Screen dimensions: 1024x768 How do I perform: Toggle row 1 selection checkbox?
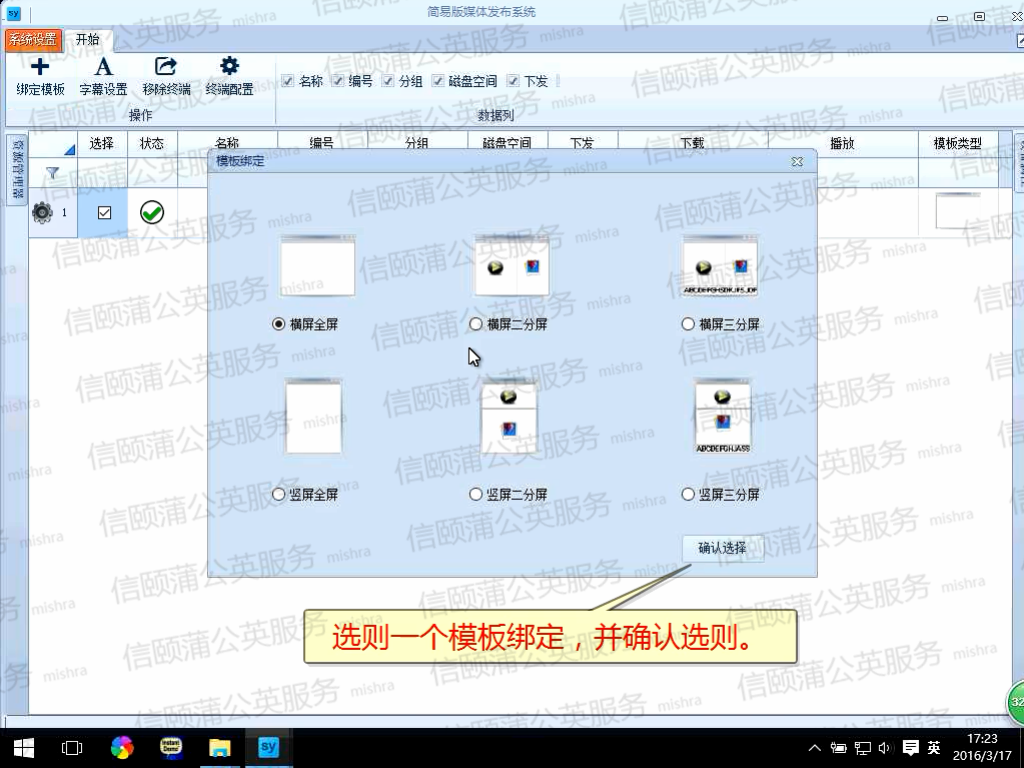coord(104,213)
